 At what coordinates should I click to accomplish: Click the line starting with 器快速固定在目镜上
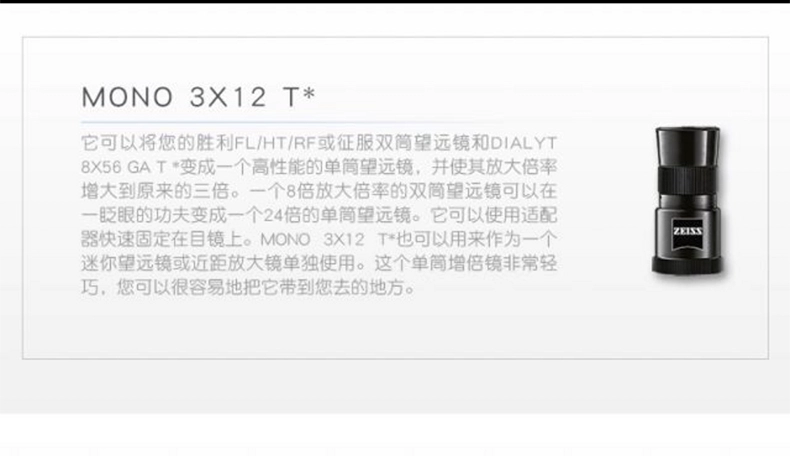[x=319, y=239]
